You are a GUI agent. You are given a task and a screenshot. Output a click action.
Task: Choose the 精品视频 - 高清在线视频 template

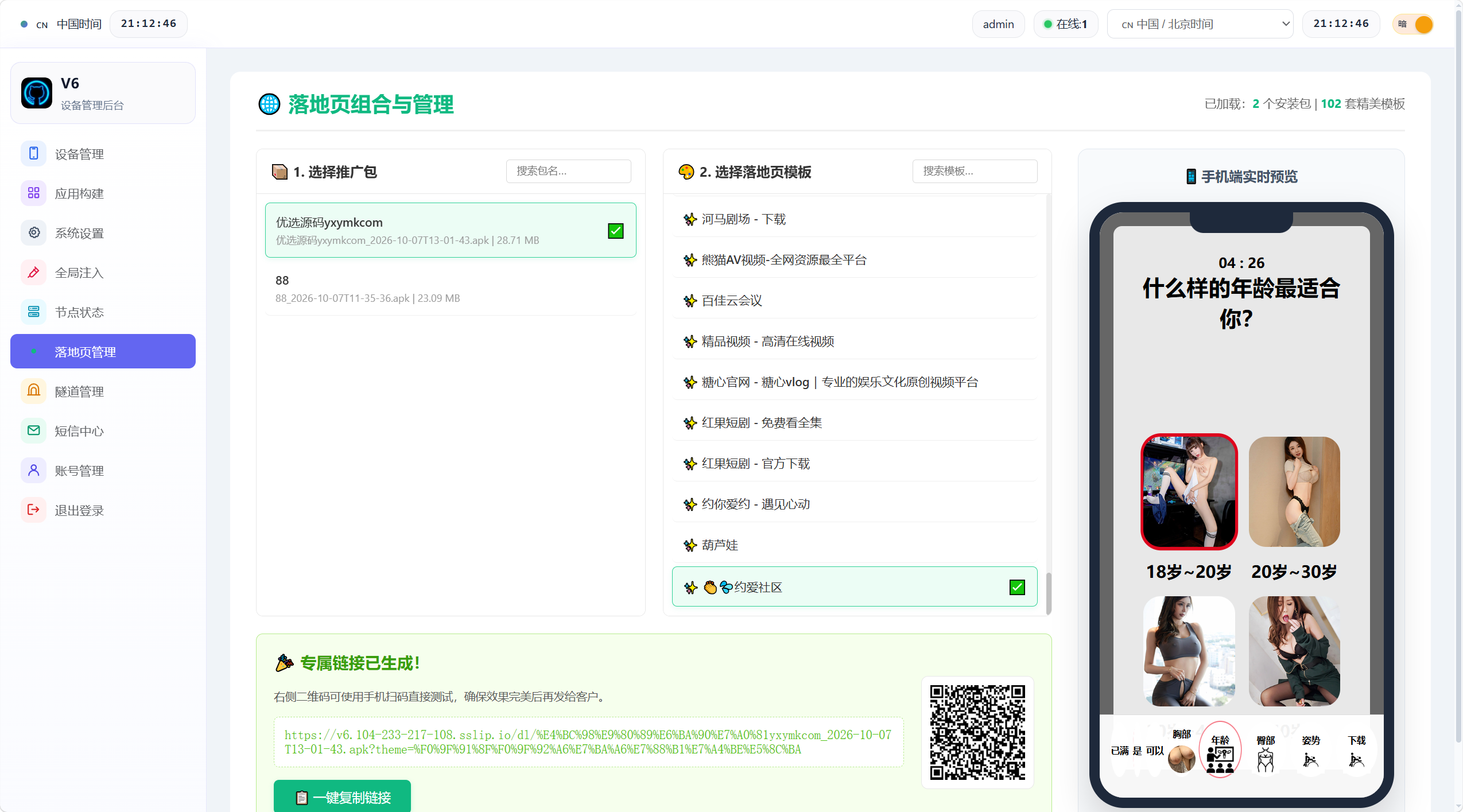[x=855, y=341]
